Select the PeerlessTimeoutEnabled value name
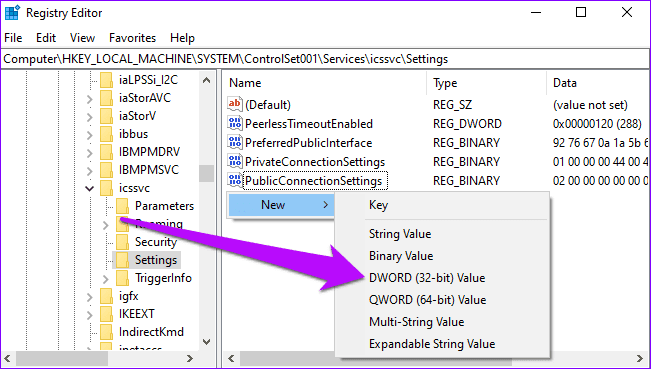Image resolution: width=651 pixels, height=369 pixels. pos(309,124)
